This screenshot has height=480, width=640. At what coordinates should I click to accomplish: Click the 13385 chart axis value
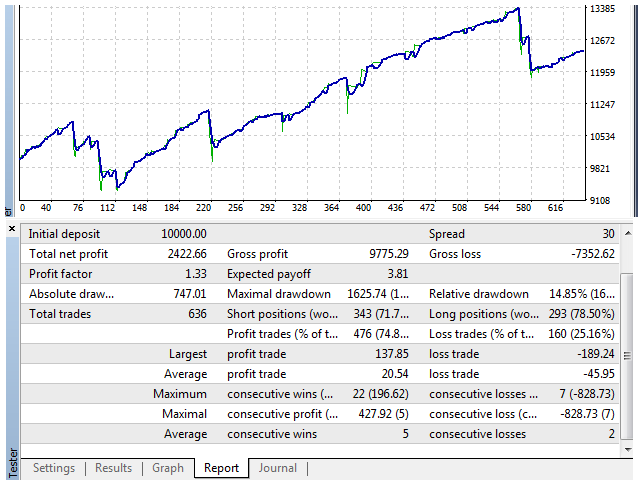(602, 9)
